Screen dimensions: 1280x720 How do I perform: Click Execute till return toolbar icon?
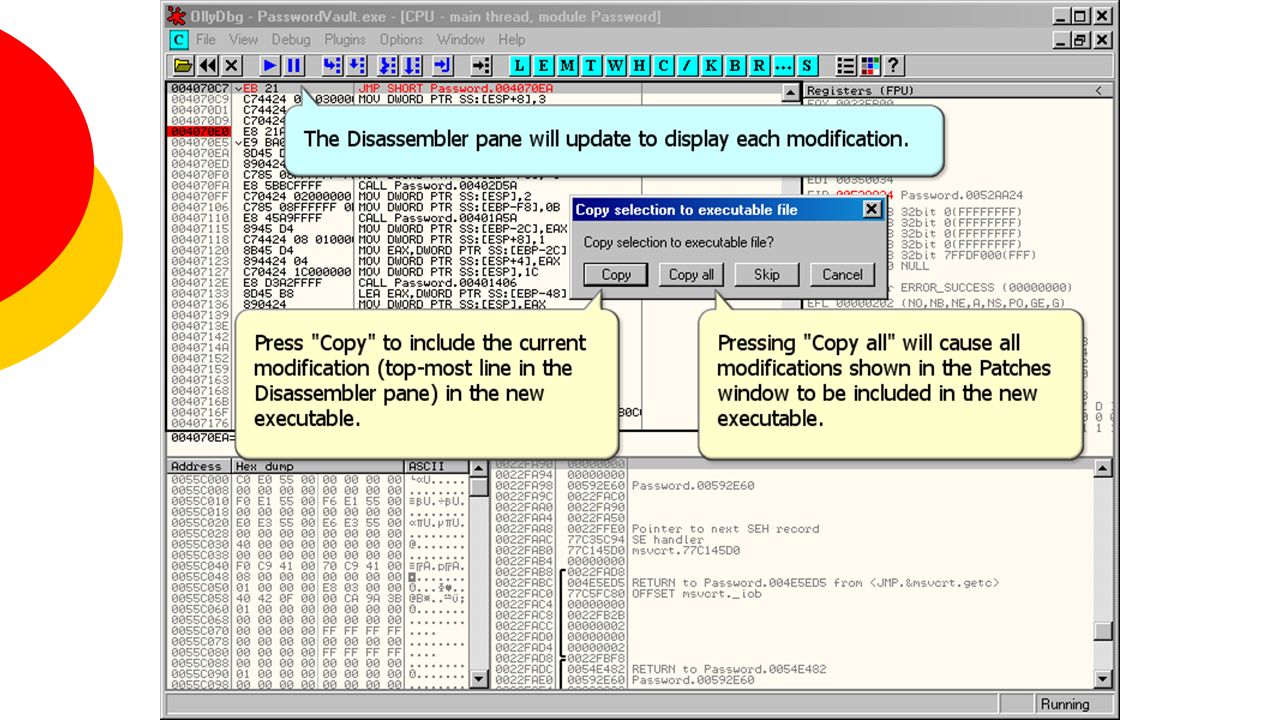click(x=443, y=66)
